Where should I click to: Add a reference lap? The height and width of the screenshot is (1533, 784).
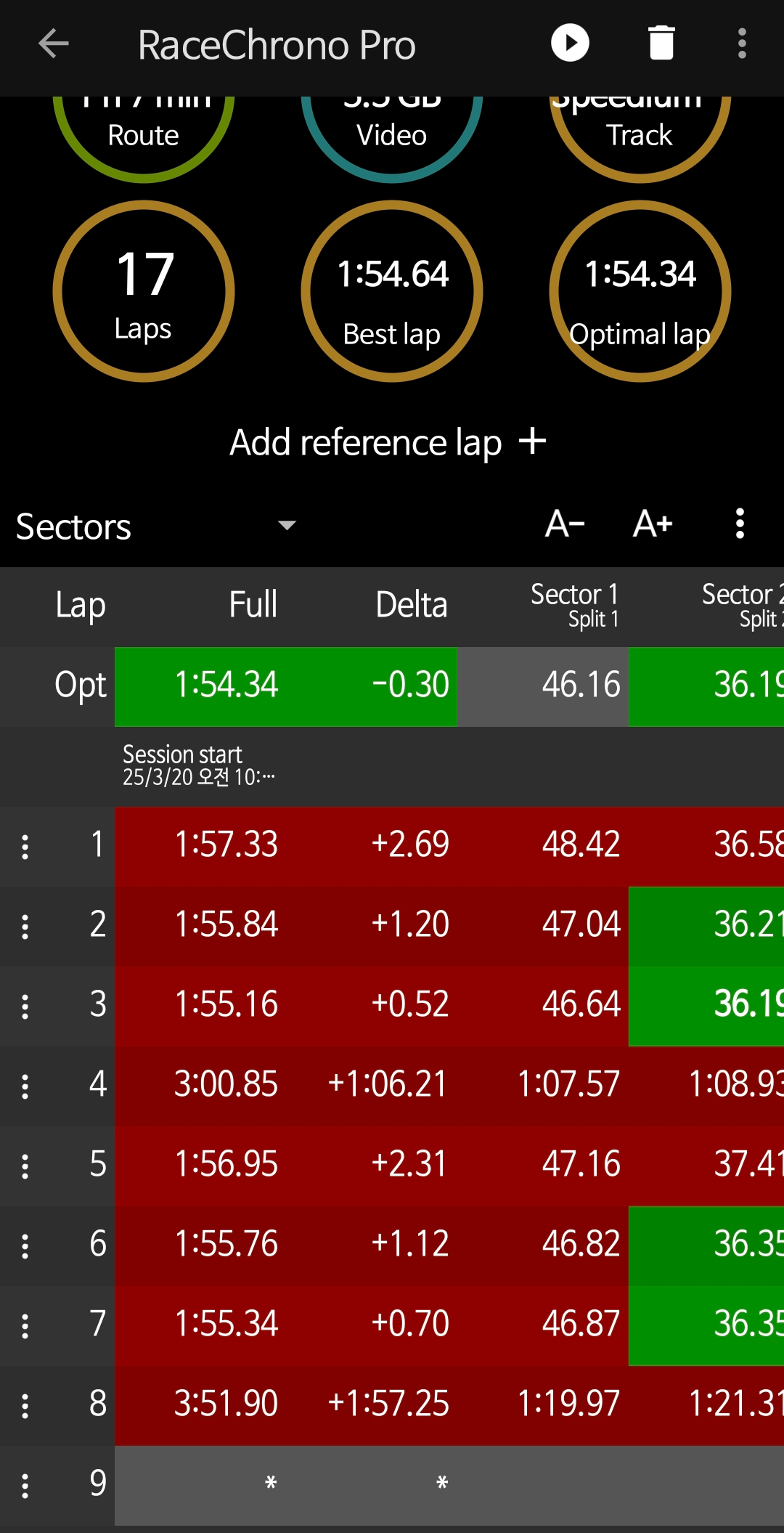point(388,442)
